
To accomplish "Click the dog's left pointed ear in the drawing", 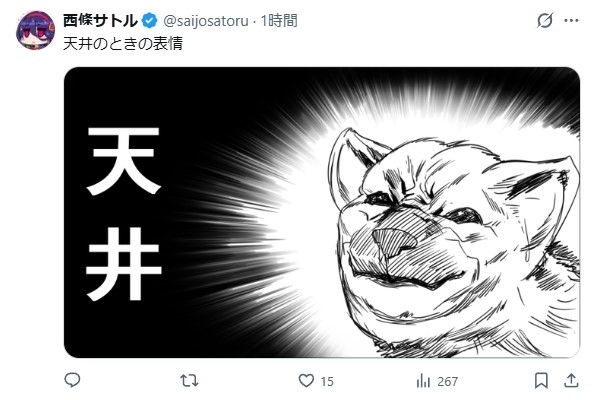I will tap(351, 163).
